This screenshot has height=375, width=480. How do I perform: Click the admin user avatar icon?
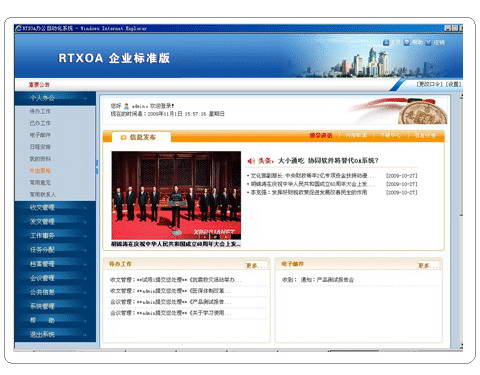click(126, 106)
